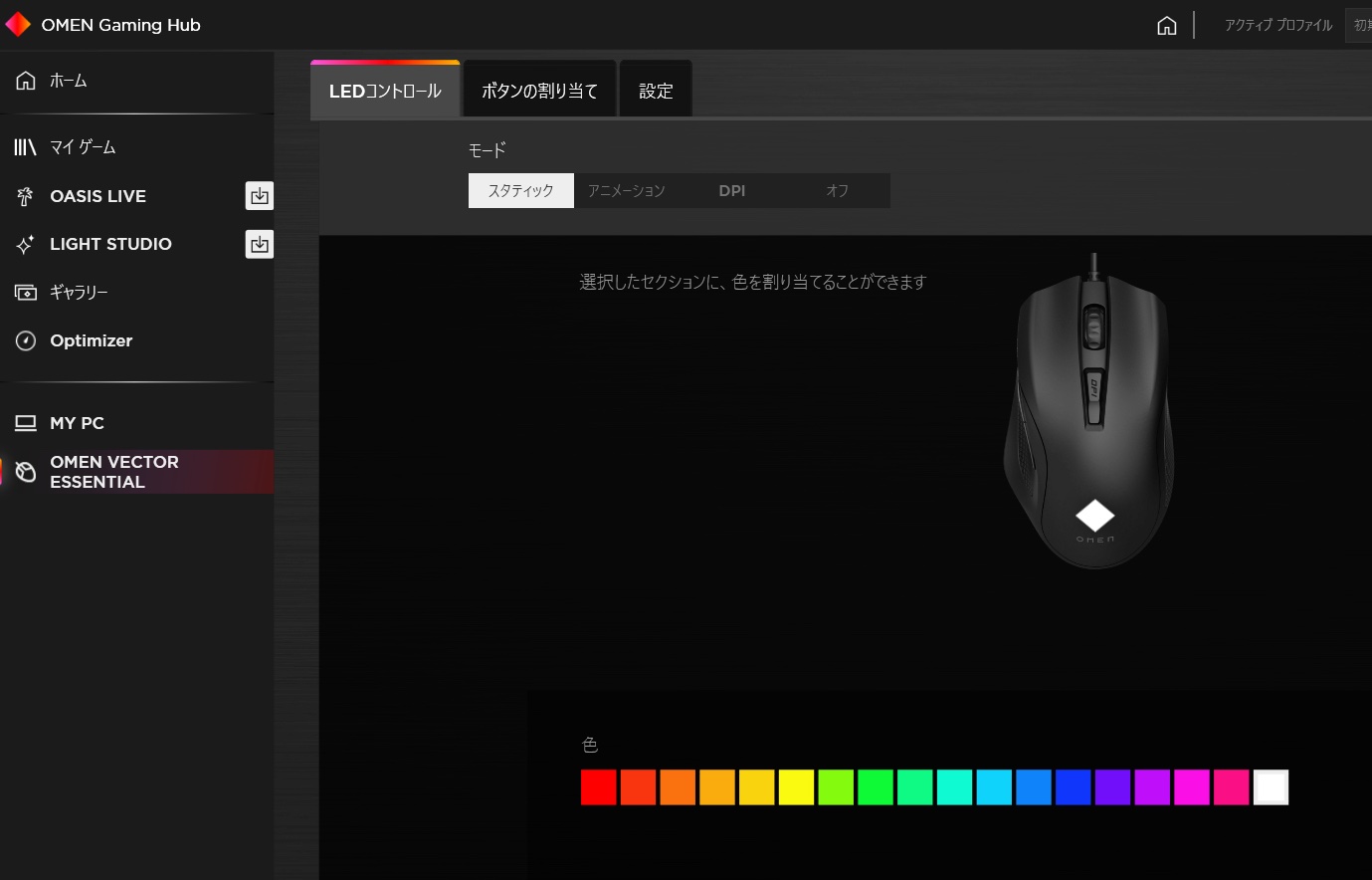This screenshot has width=1372, height=880.
Task: Pick the pure green color swatch
Action: (876, 787)
